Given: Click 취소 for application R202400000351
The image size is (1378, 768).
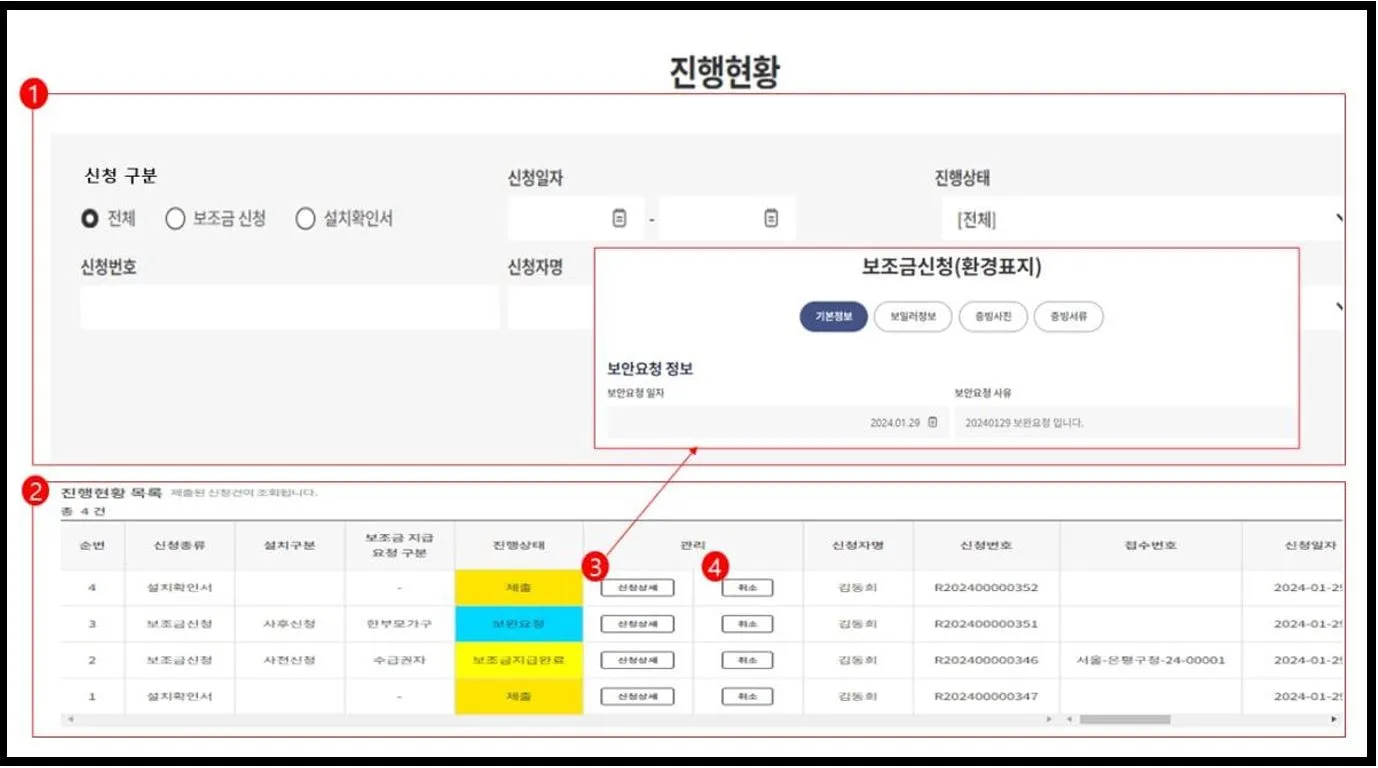Looking at the screenshot, I should click(747, 624).
